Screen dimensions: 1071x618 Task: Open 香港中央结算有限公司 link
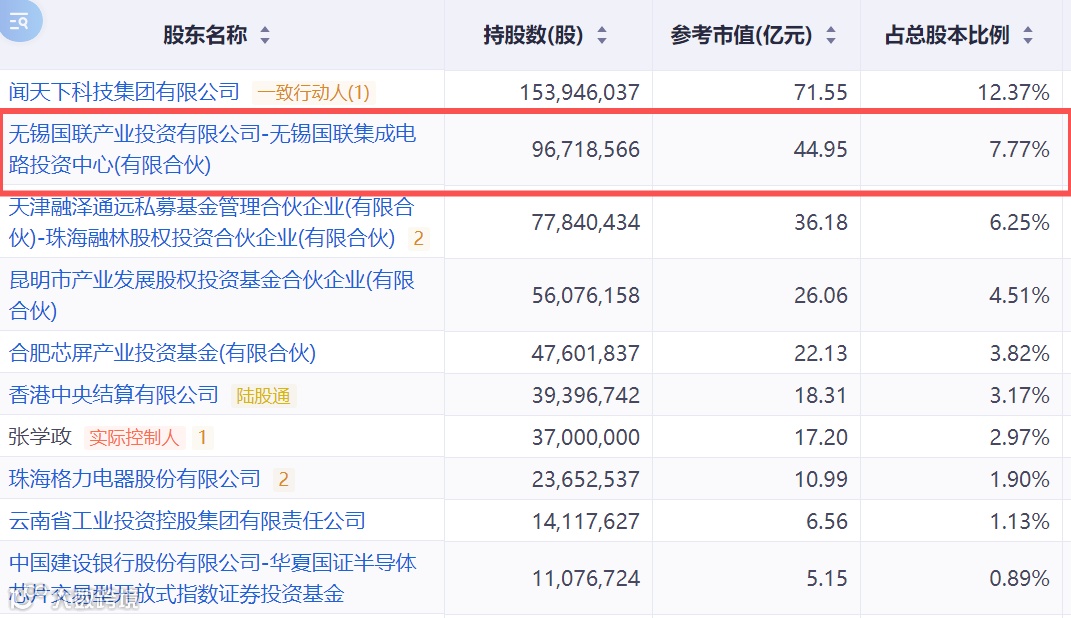(x=113, y=395)
